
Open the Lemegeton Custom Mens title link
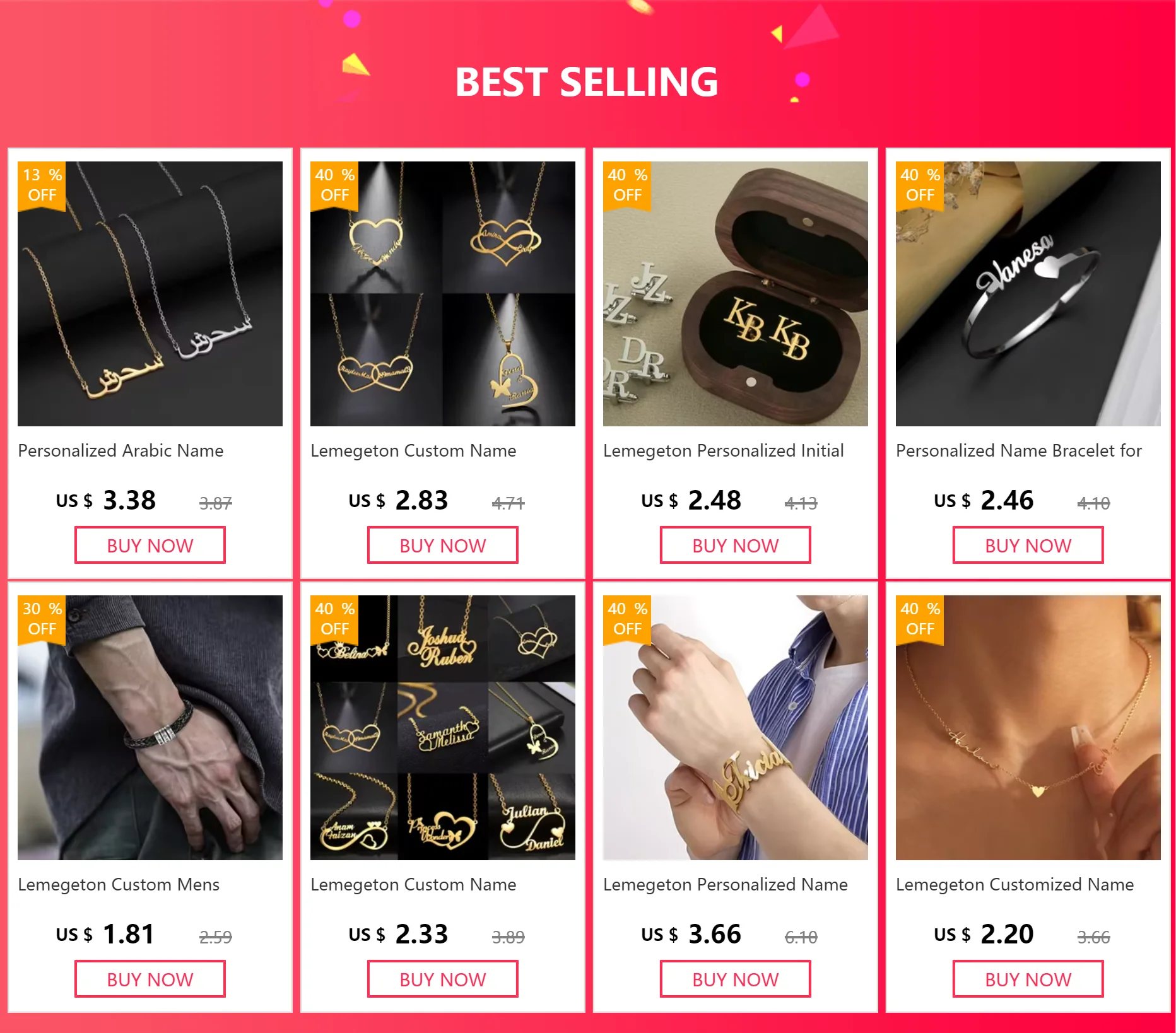(119, 885)
